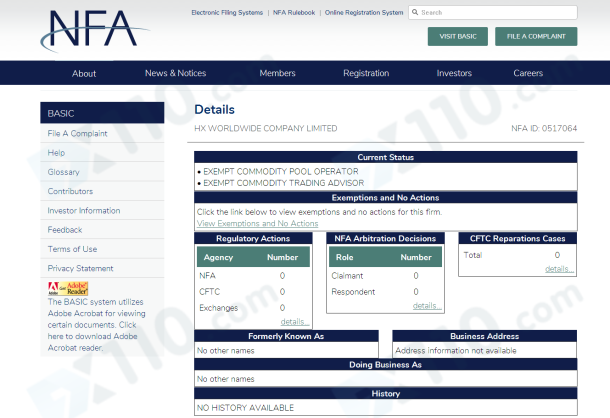The image size is (610, 418).
Task: Open Contributors in the sidebar
Action: [x=102, y=191]
